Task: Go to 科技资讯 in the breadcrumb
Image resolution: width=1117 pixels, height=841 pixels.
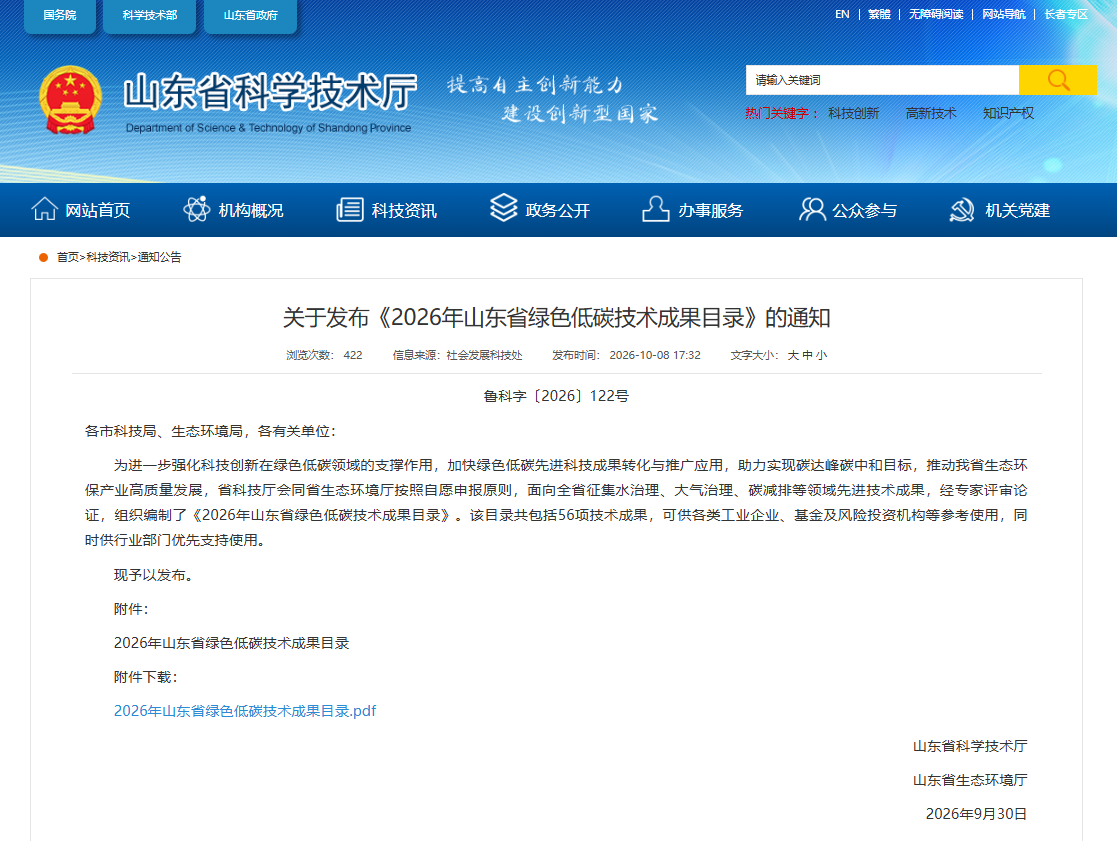Action: pos(108,257)
